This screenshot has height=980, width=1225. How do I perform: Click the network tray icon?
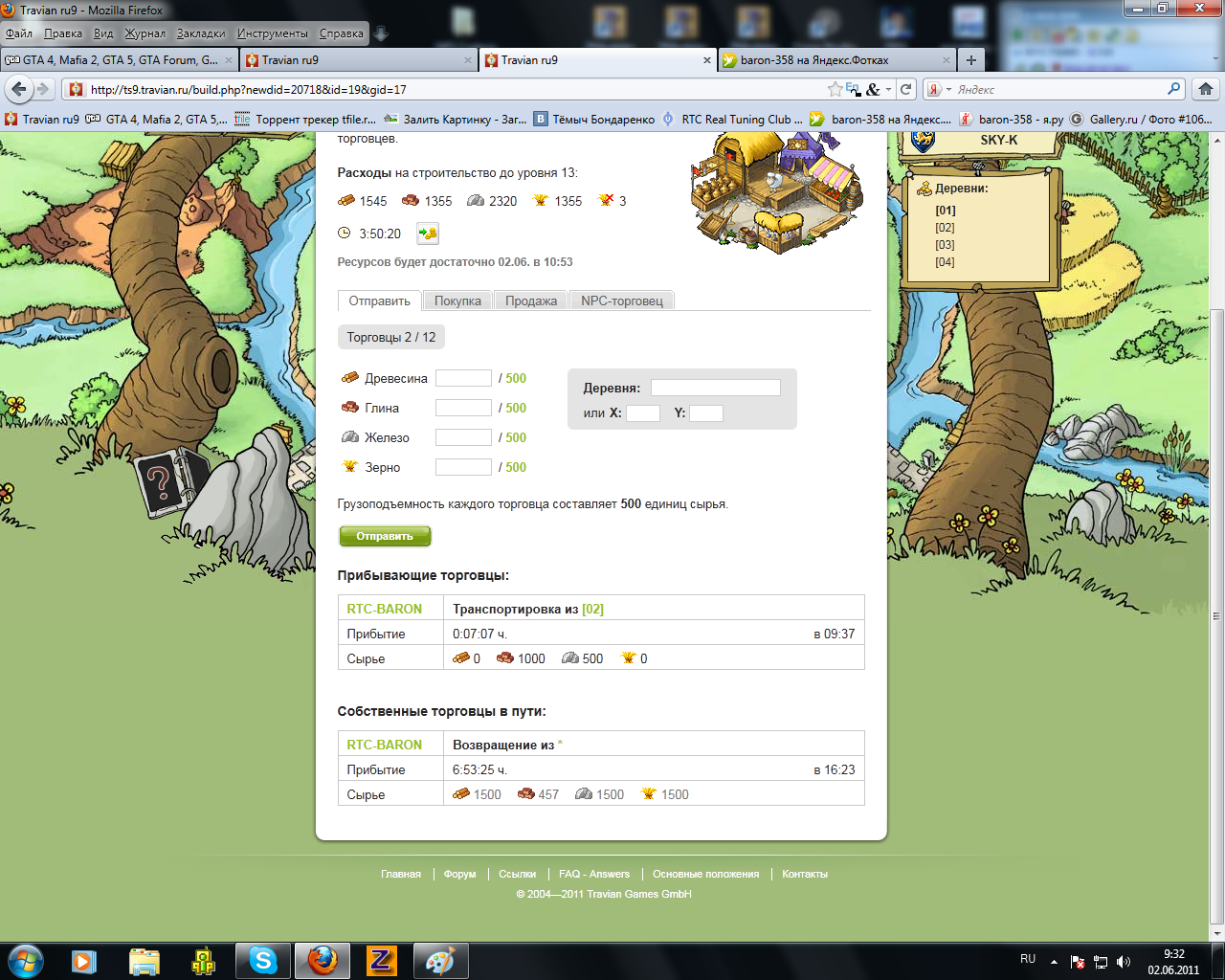[x=1101, y=962]
